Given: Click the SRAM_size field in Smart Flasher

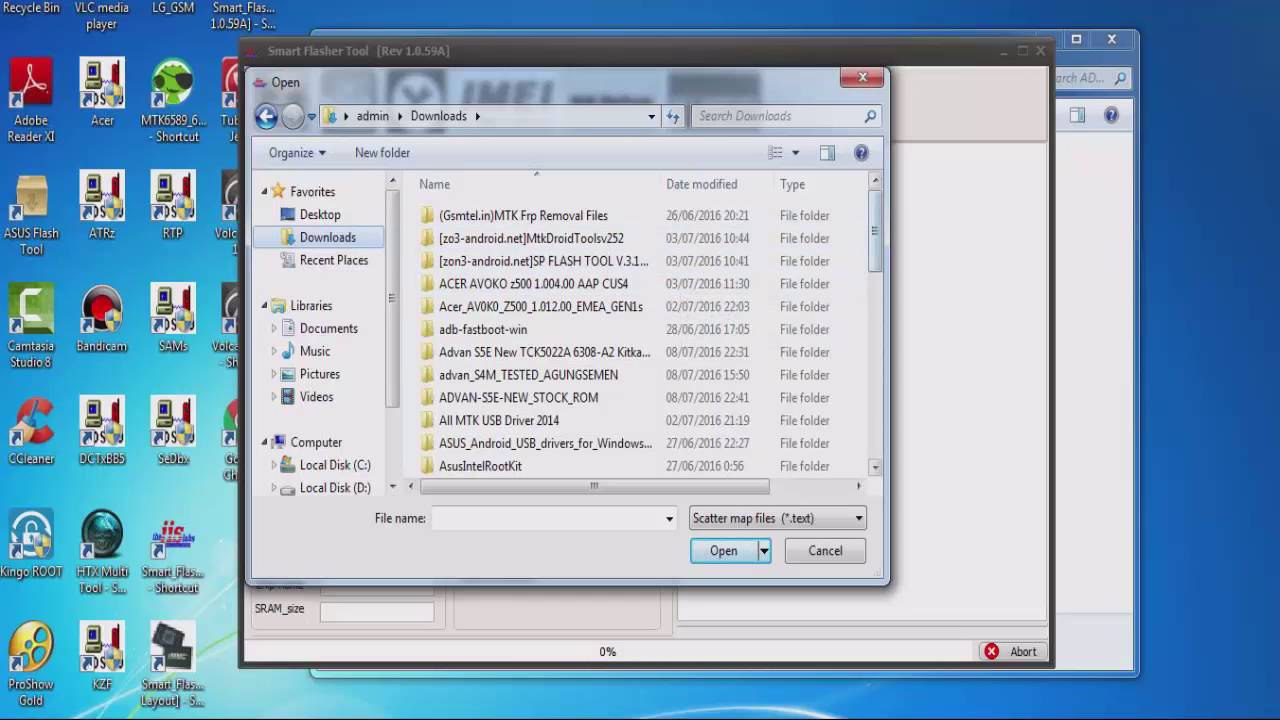Looking at the screenshot, I should tap(377, 610).
